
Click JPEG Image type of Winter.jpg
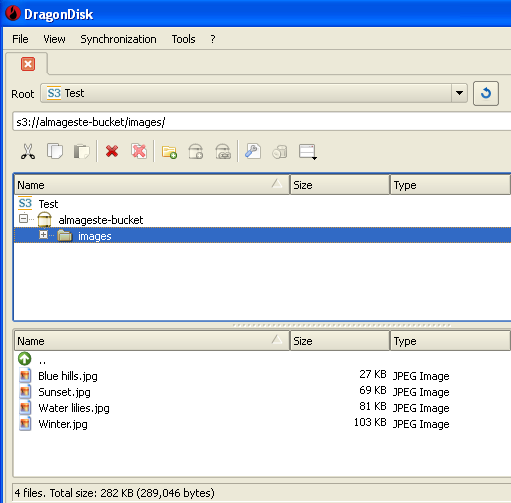coord(421,424)
